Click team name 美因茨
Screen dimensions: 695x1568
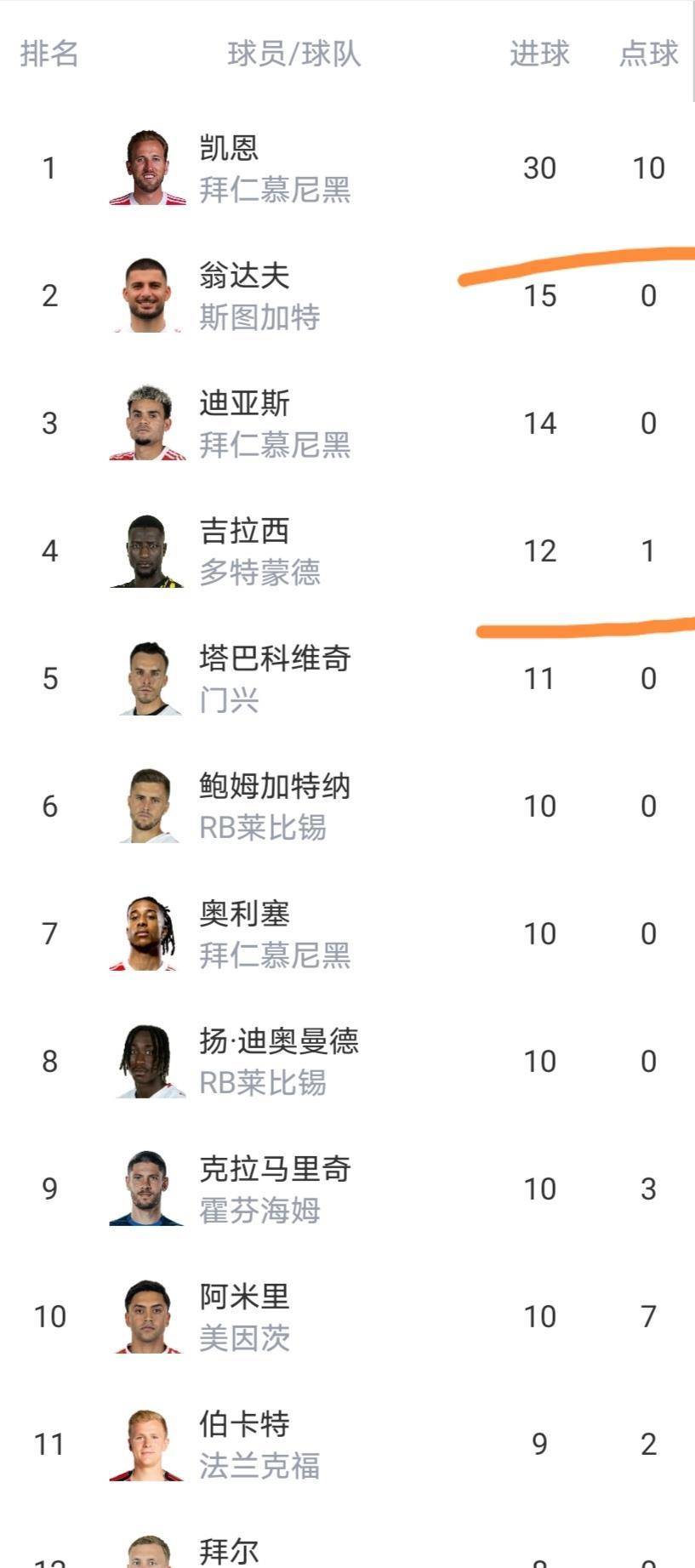[x=244, y=1338]
